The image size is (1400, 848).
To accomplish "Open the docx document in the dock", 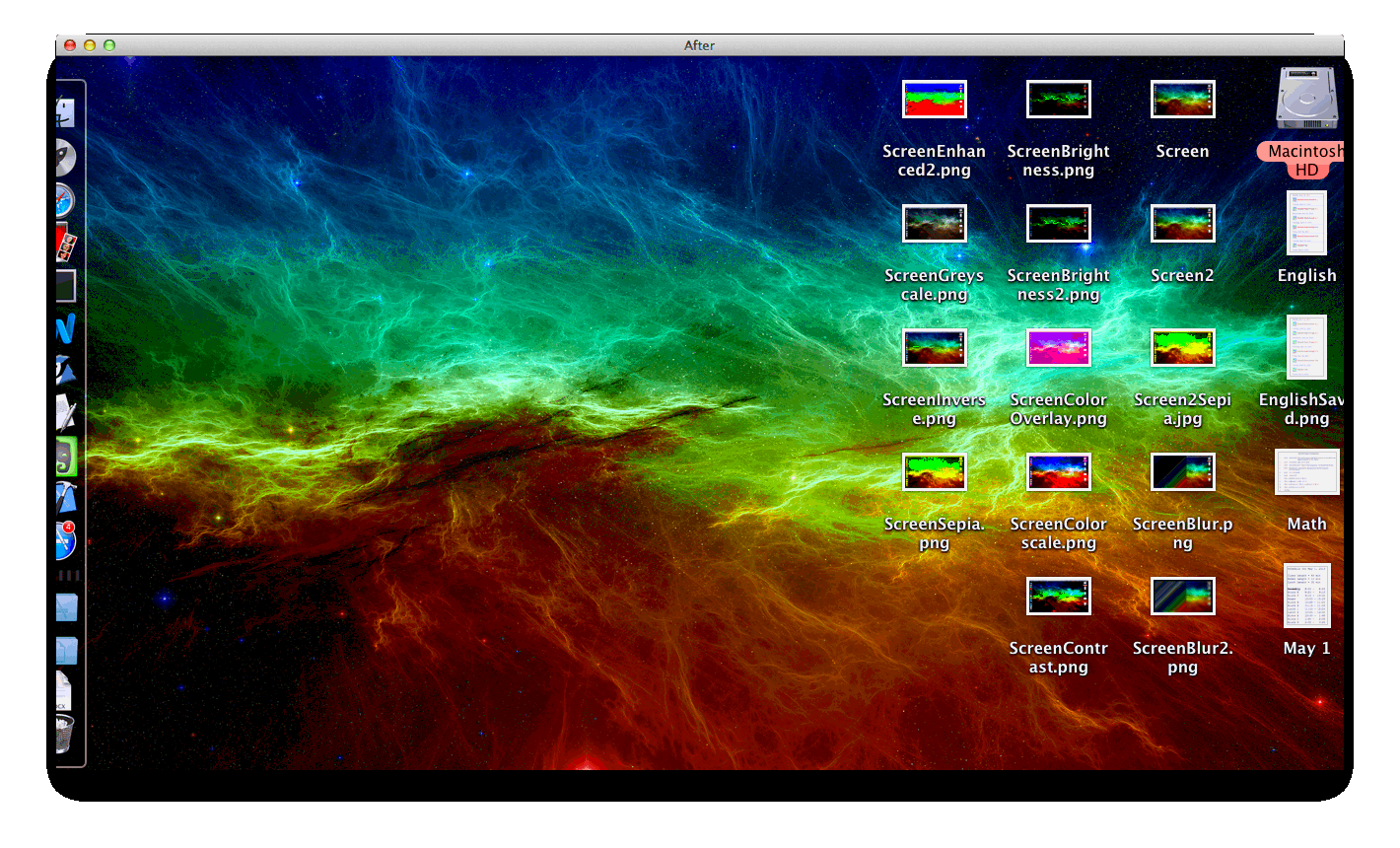I will coord(64,690).
